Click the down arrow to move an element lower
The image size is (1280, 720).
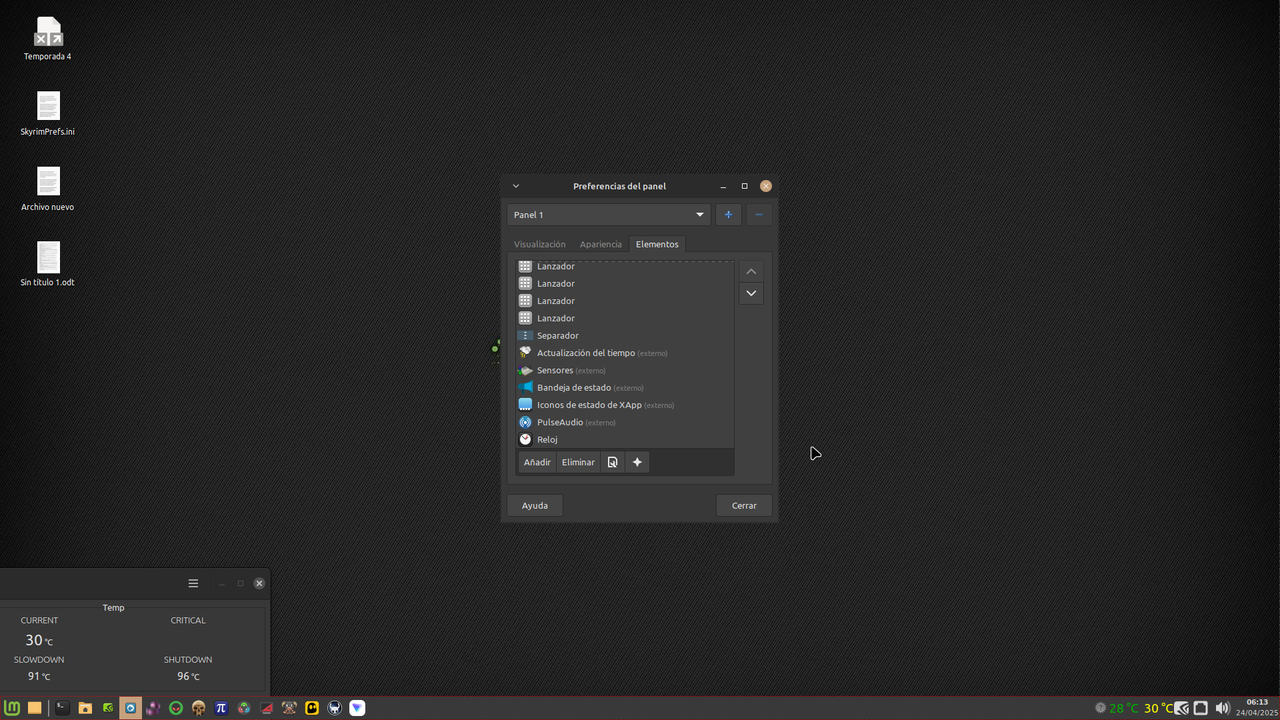pos(751,293)
